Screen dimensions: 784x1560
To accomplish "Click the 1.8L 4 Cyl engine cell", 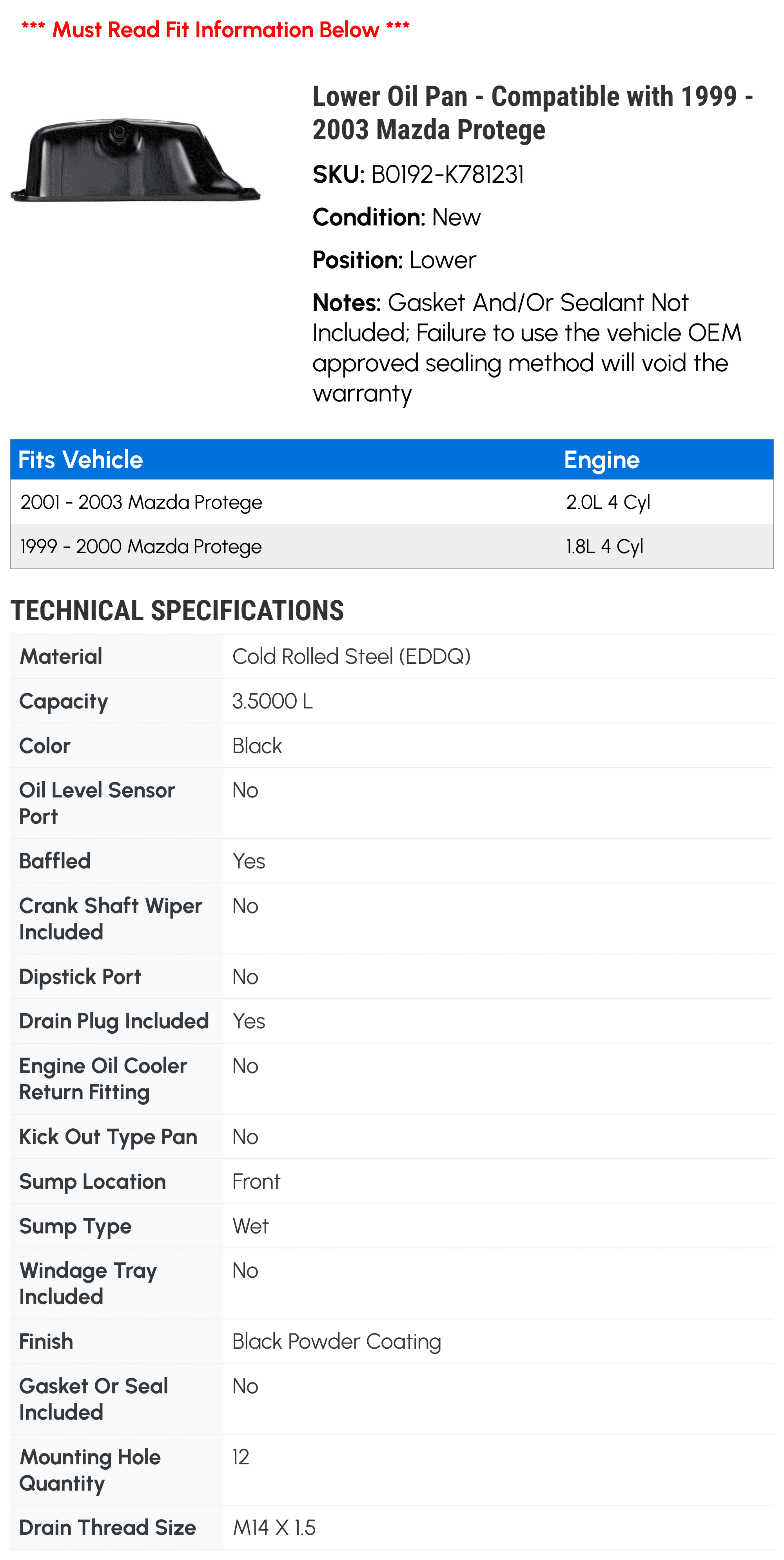I will click(x=604, y=546).
